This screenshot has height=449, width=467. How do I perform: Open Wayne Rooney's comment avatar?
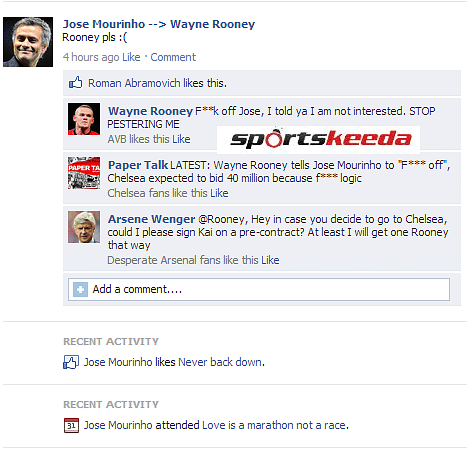(84, 119)
